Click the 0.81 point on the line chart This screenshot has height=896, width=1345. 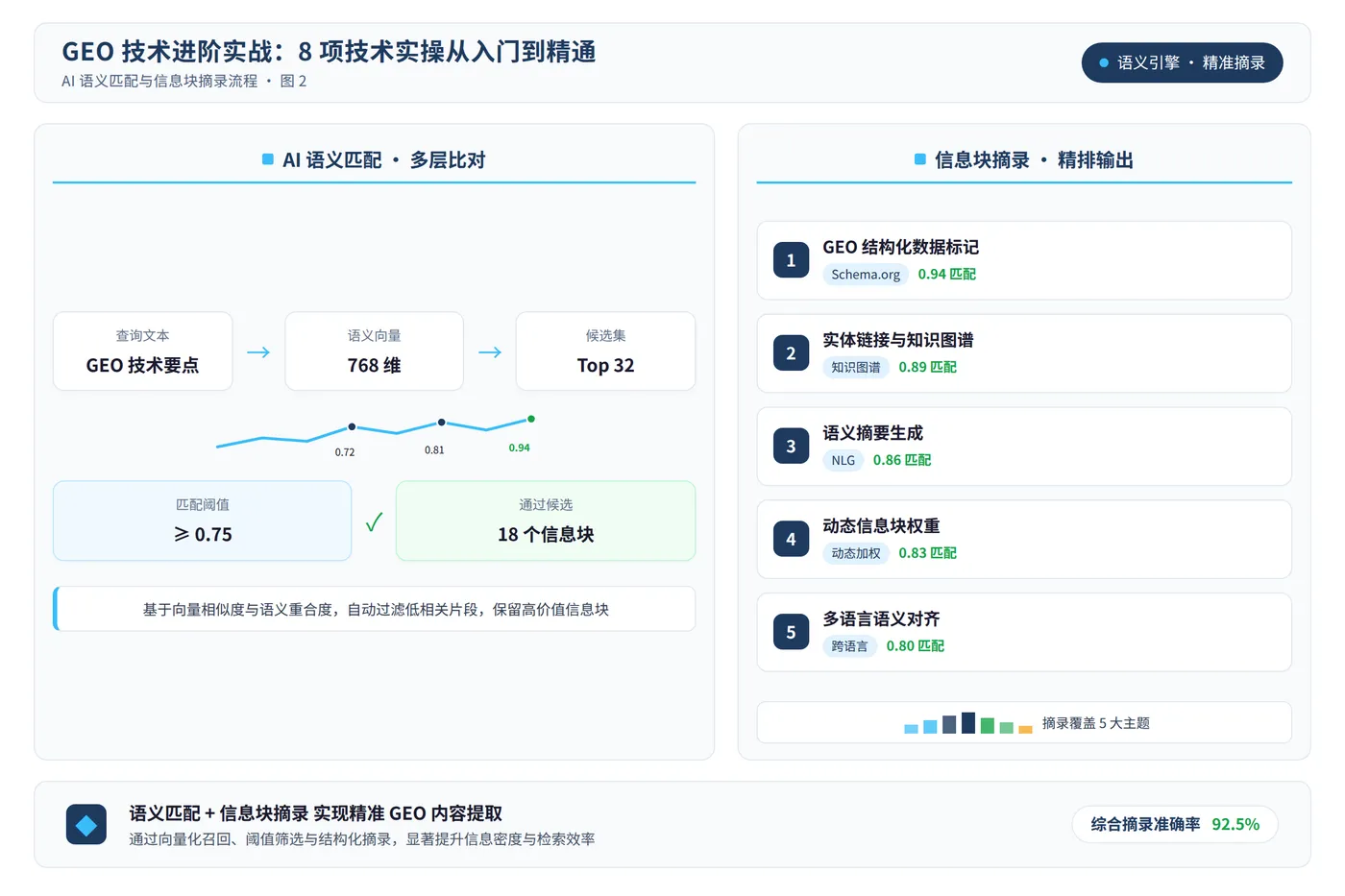tap(441, 422)
